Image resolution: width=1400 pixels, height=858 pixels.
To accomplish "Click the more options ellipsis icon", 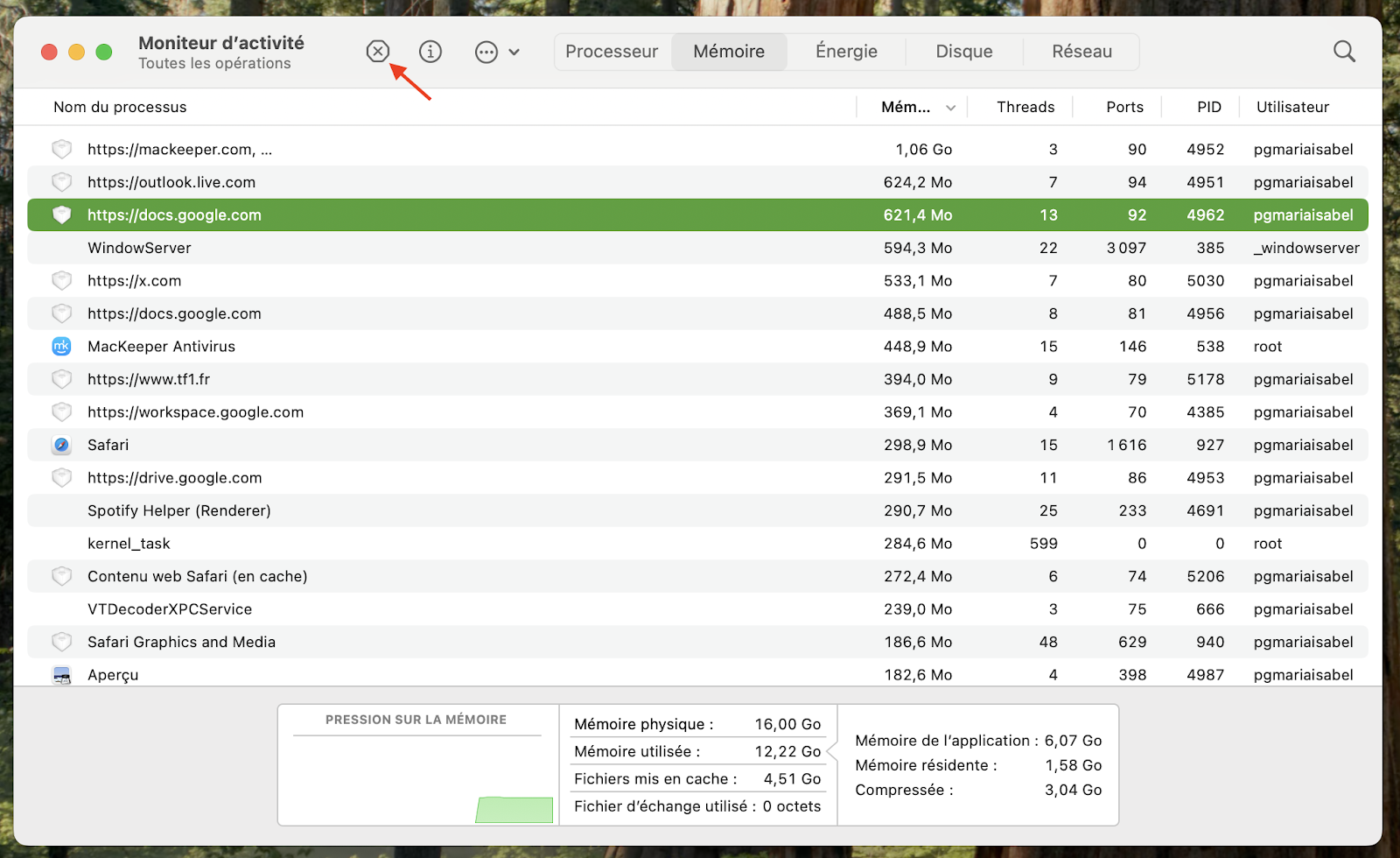I will click(486, 53).
